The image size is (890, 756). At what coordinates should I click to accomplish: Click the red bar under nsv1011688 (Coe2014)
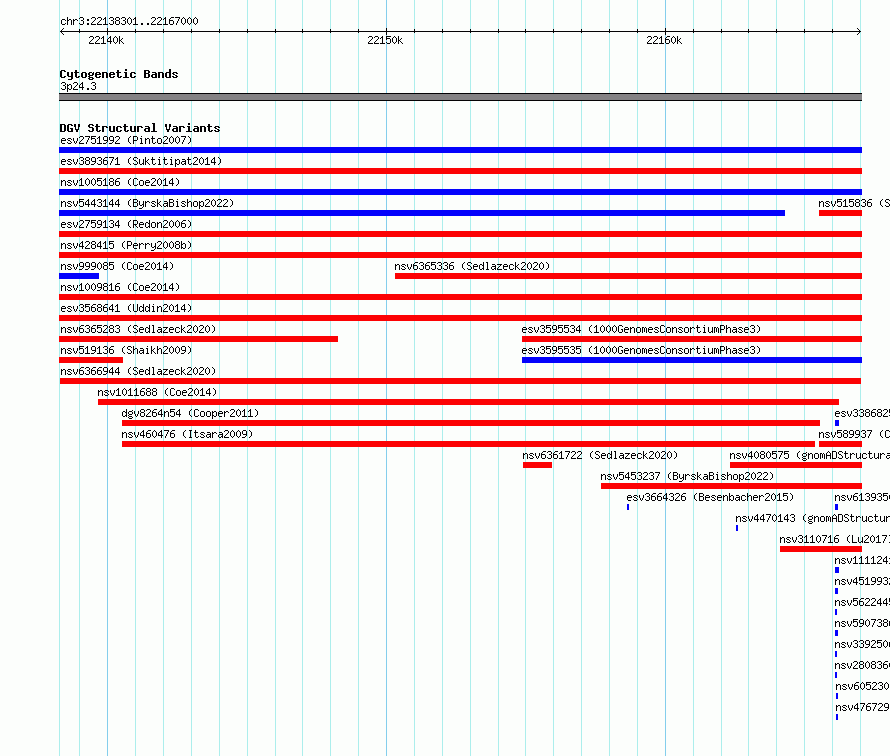(468, 402)
